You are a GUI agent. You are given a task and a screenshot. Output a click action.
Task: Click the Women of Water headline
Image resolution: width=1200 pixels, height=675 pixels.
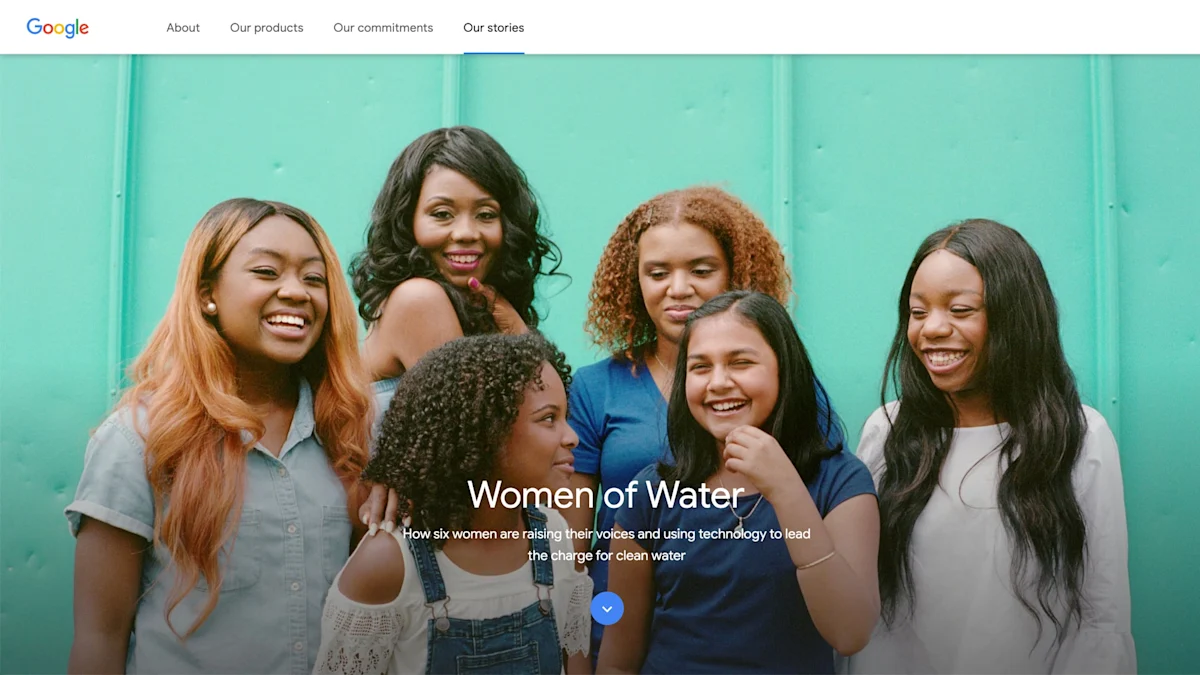pos(606,494)
